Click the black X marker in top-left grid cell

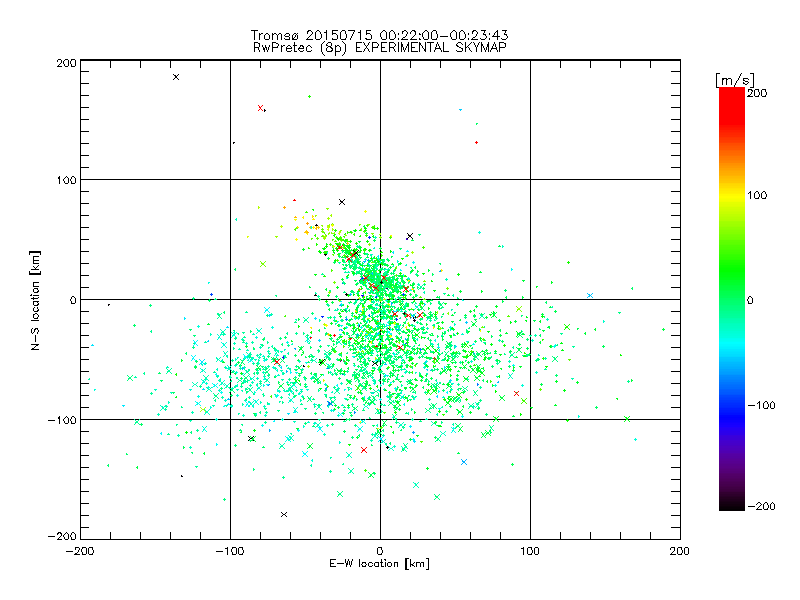[x=176, y=77]
